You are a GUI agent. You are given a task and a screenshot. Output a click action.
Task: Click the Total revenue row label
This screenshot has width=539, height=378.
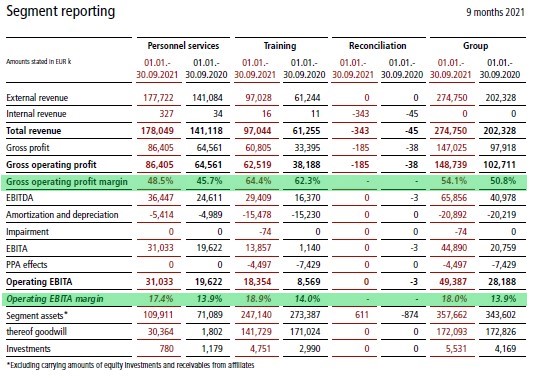coord(33,131)
